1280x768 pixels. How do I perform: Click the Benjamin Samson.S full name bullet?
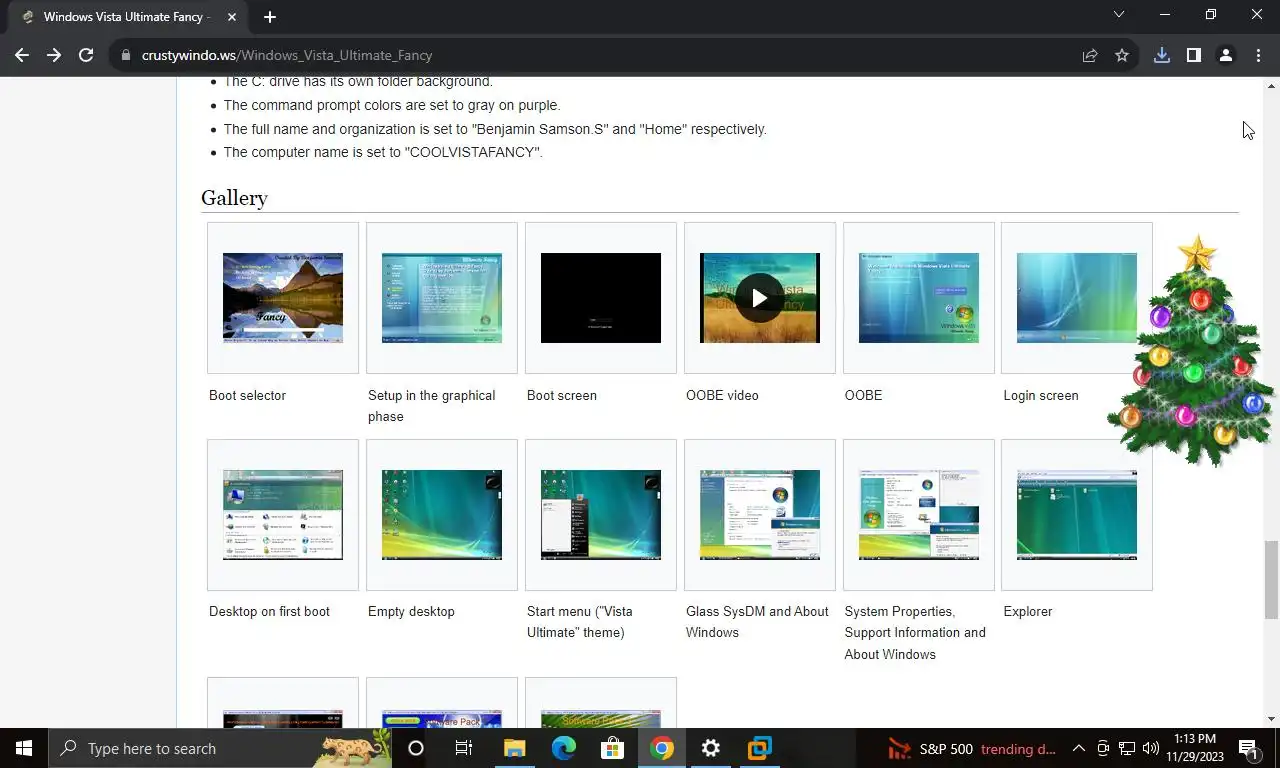click(495, 129)
